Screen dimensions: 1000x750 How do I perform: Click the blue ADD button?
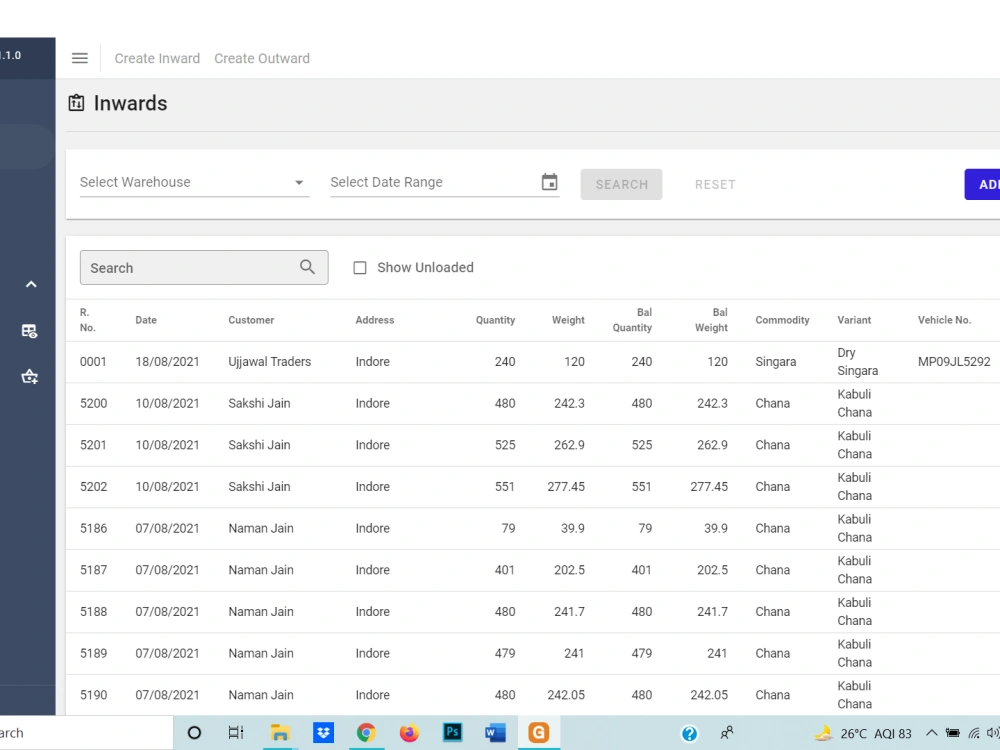(982, 184)
